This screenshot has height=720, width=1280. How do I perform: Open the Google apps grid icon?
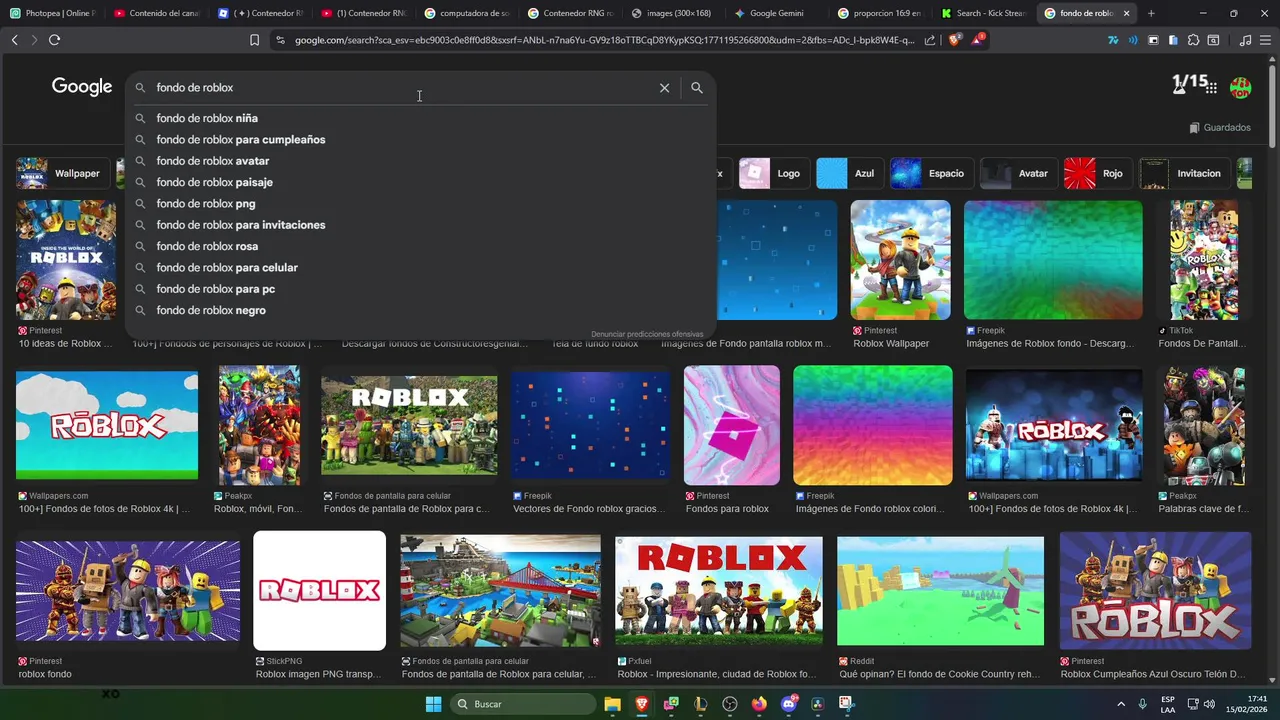tap(1211, 88)
